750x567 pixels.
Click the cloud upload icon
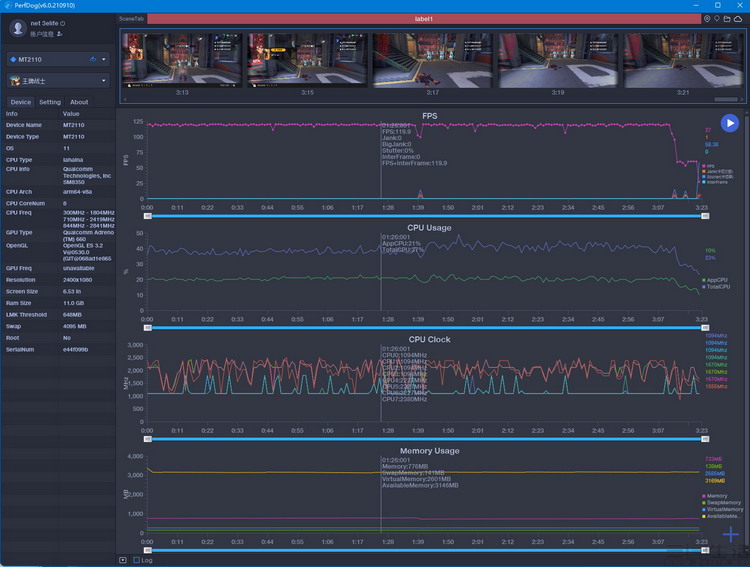(738, 19)
